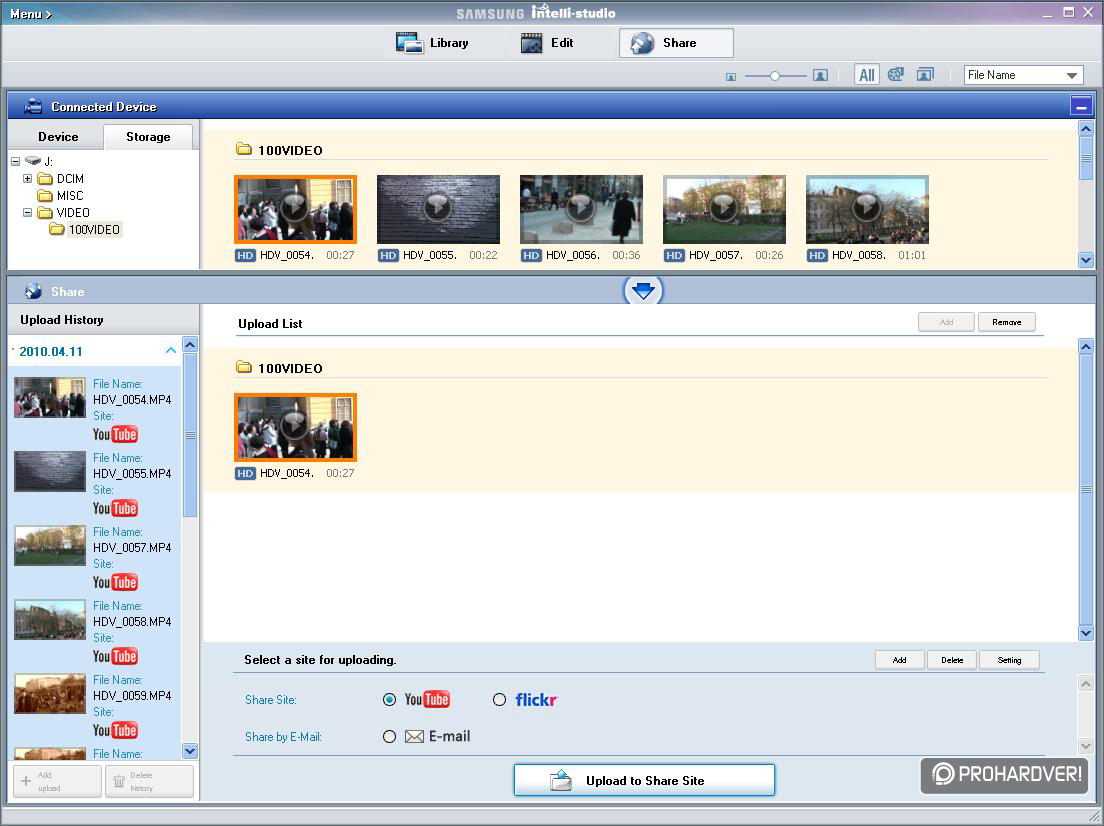Click the flickr logo
Viewport: 1104px width, 826px height.
[x=537, y=699]
